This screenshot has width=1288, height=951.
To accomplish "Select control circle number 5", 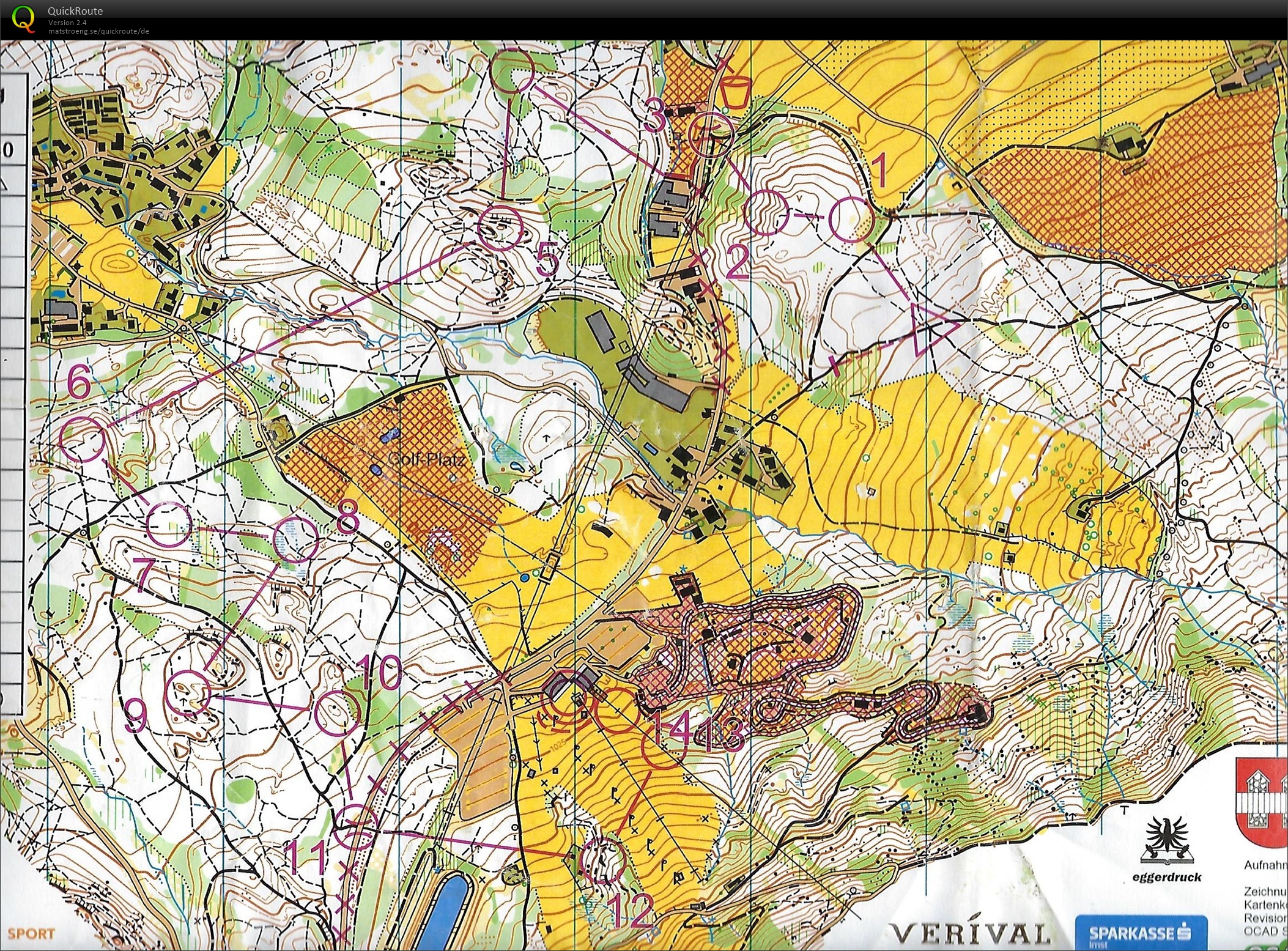I will pos(500,228).
